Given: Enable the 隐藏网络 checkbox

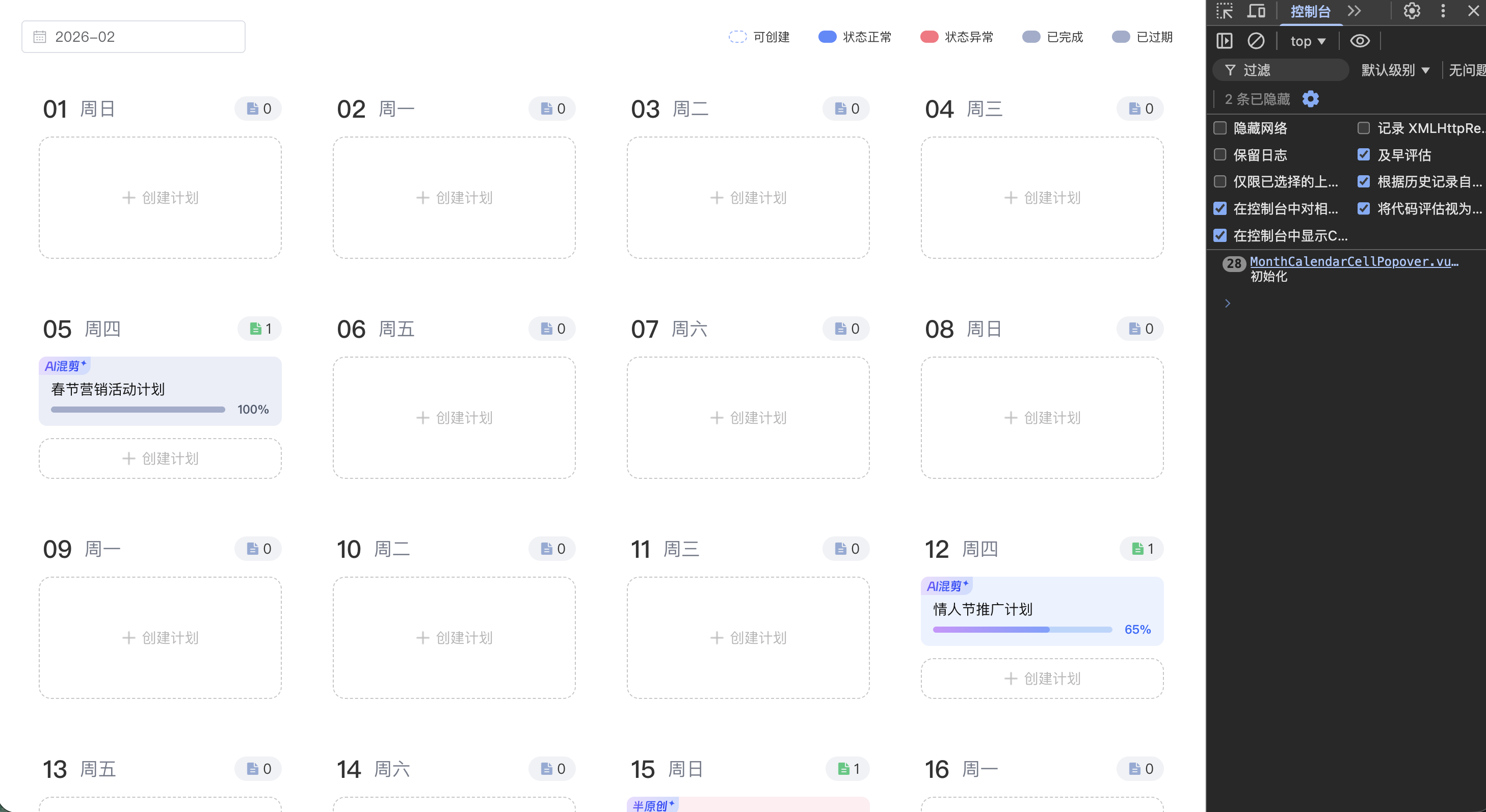Looking at the screenshot, I should click(x=1220, y=128).
